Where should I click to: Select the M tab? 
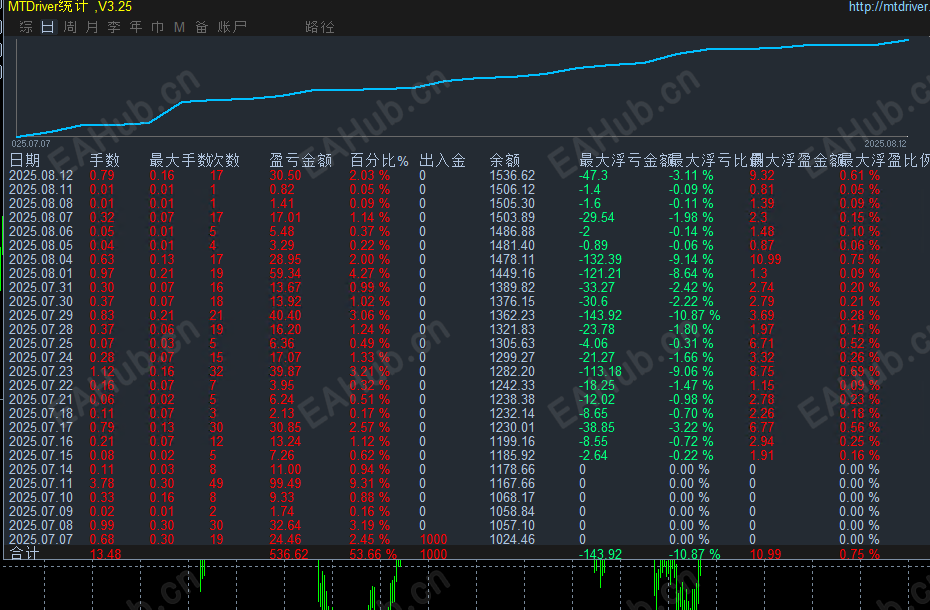179,27
